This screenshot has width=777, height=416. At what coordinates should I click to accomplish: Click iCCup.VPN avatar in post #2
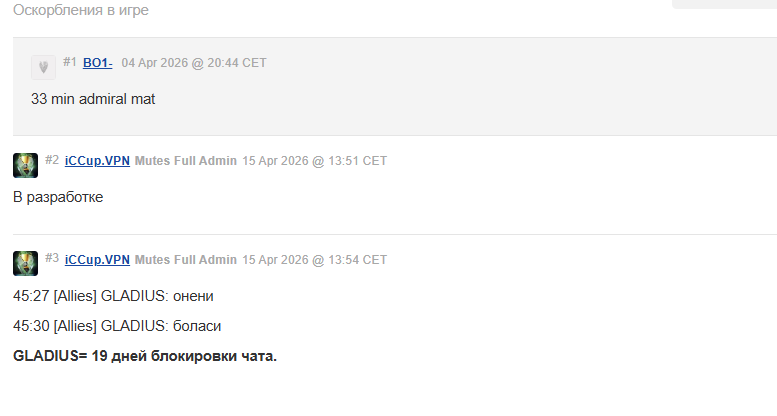coord(25,165)
